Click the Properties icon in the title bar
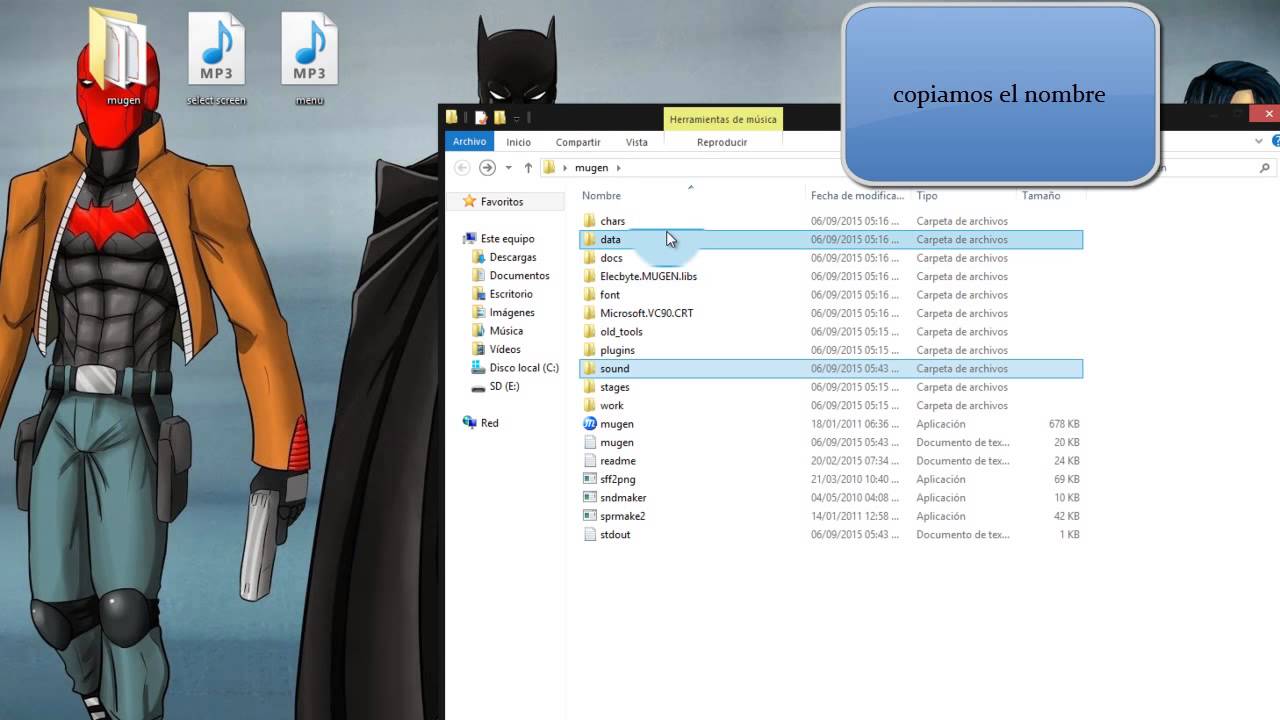 [481, 118]
